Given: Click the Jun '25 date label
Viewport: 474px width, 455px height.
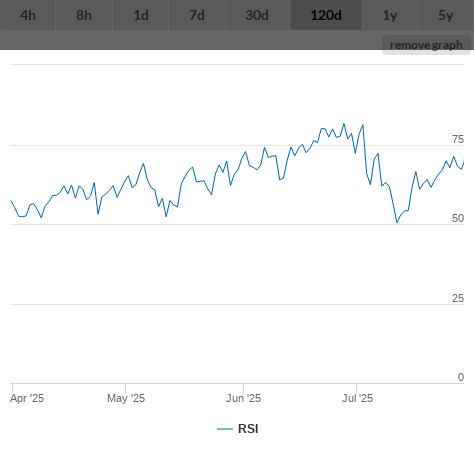Looking at the screenshot, I should (243, 398).
